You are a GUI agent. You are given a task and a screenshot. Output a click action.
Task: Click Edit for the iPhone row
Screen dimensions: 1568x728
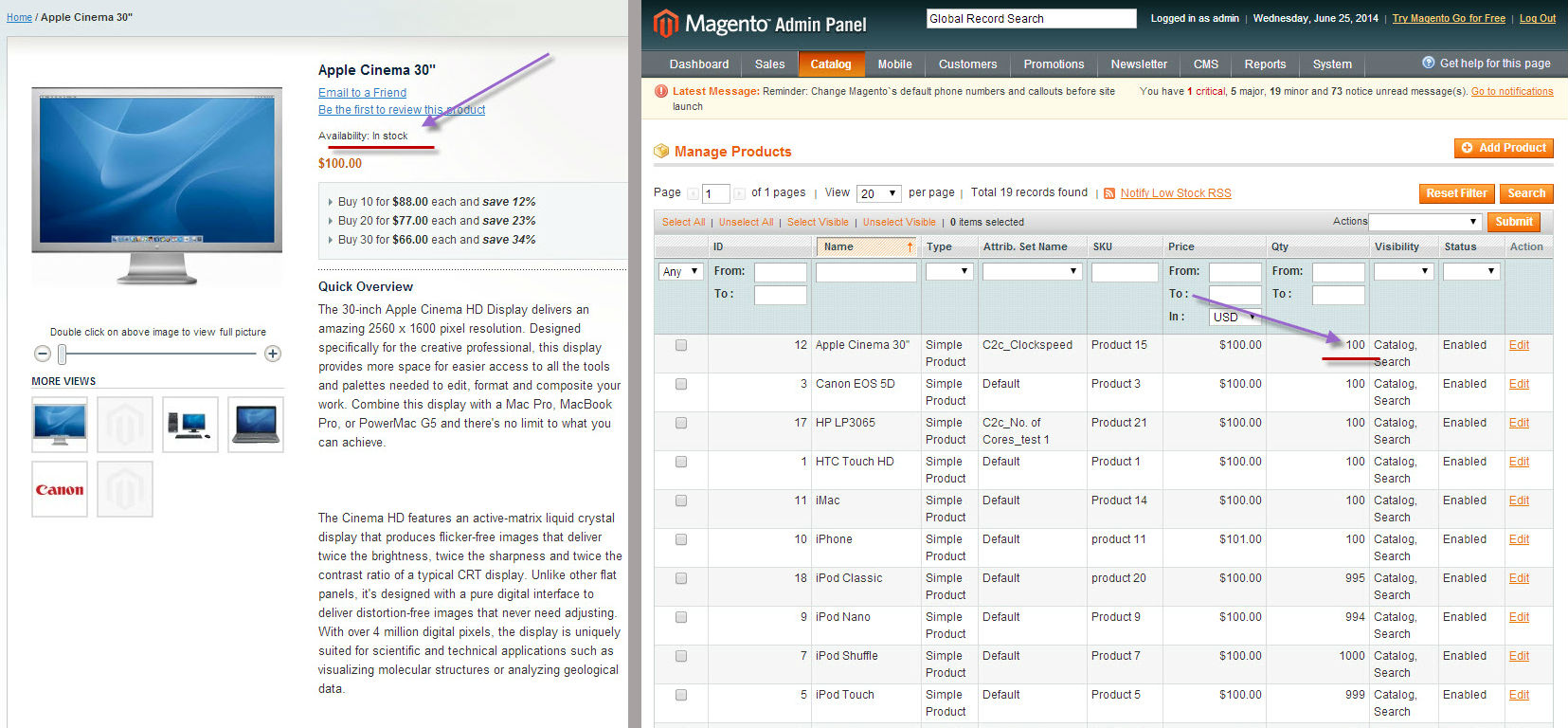[x=1519, y=539]
